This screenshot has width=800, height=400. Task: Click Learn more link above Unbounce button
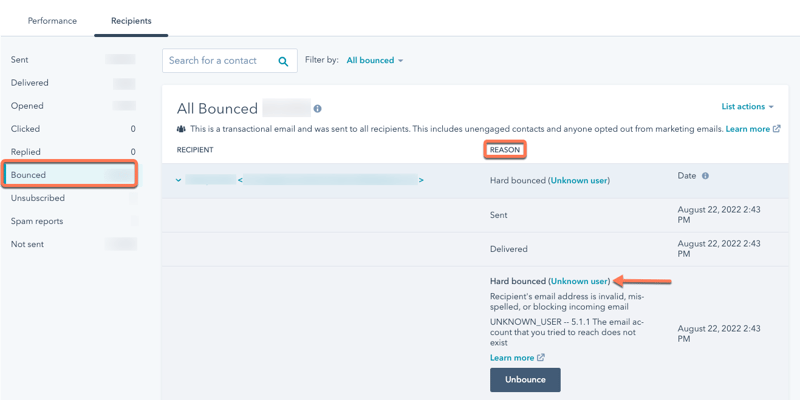point(511,358)
